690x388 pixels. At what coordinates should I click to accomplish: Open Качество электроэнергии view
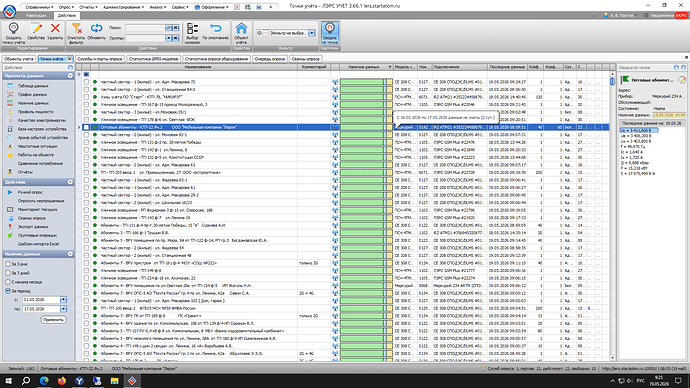point(41,120)
